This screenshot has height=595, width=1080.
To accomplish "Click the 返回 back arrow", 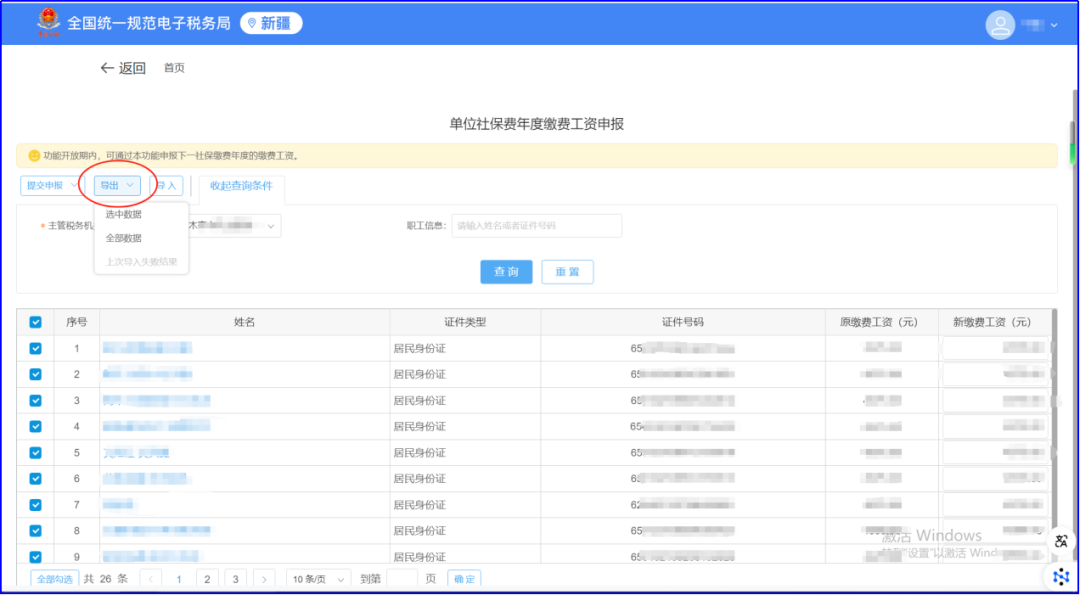I will 107,67.
